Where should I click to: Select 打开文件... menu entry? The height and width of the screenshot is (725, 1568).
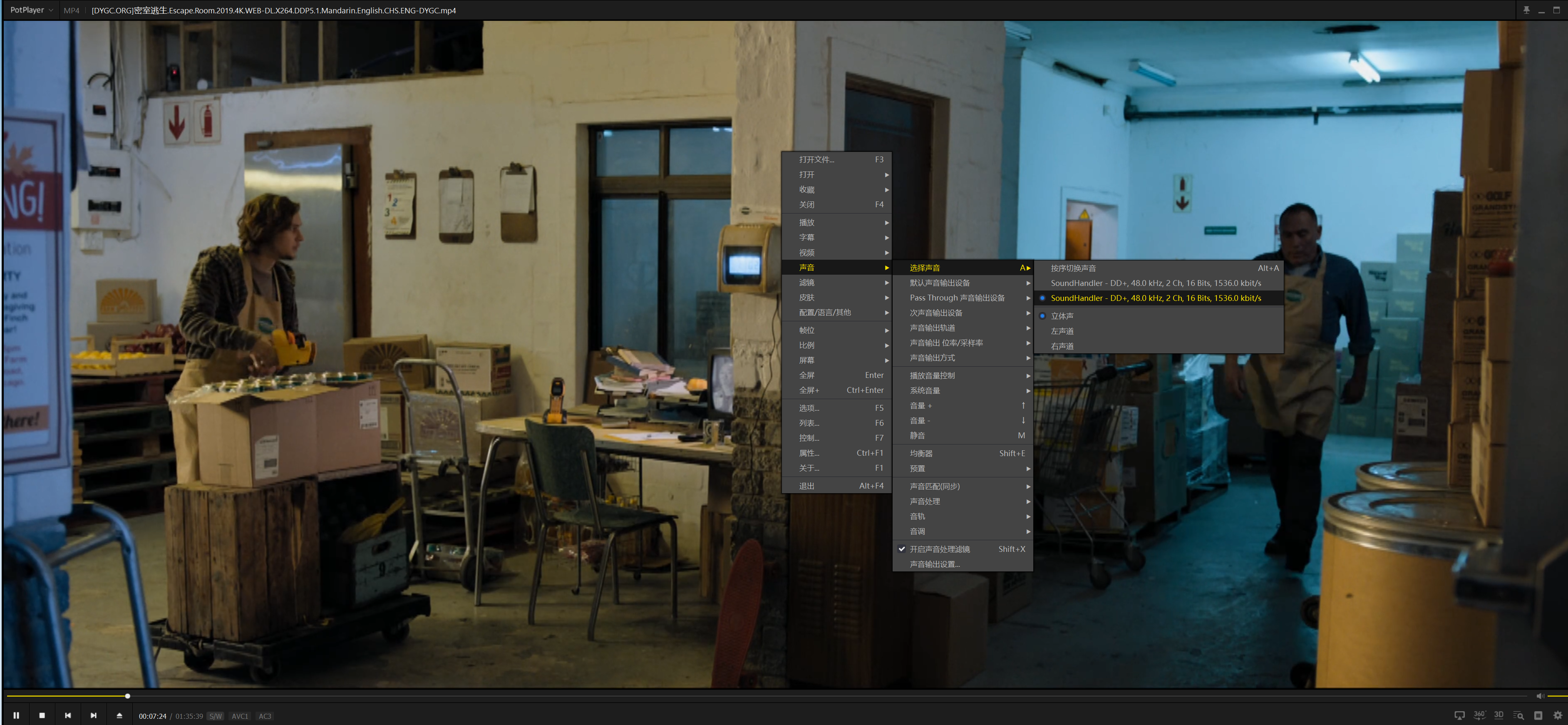[838, 159]
